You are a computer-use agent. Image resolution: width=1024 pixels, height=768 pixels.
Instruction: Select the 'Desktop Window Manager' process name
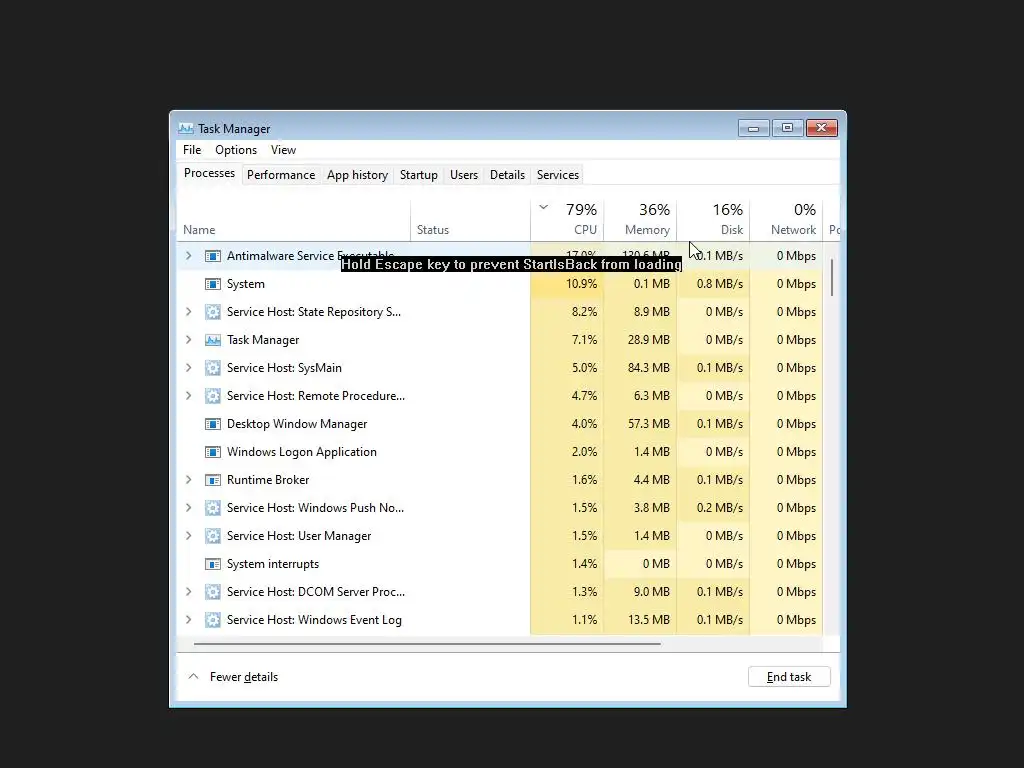pos(297,424)
